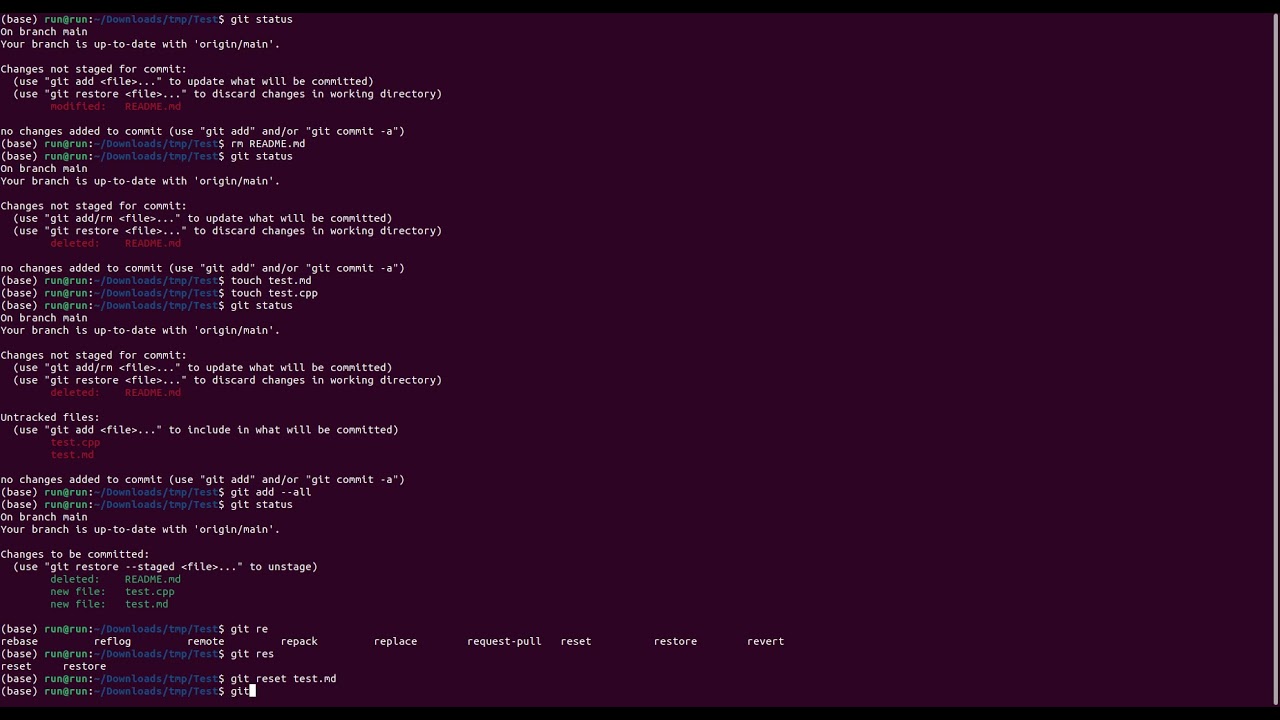The image size is (1280, 720).
Task: Click the 'new file: test.cpp' entry
Action: [112, 592]
